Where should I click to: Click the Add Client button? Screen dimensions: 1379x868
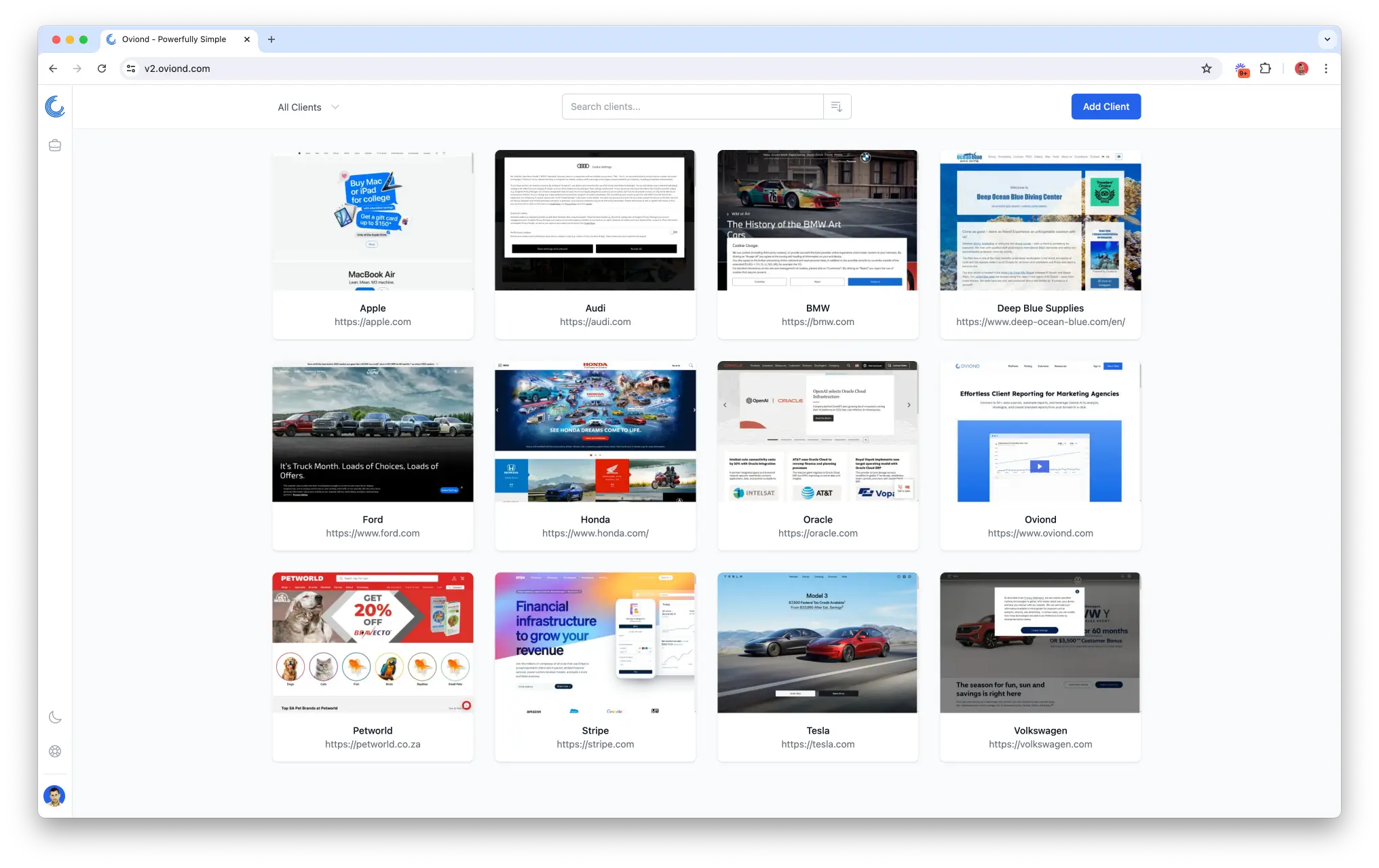(x=1106, y=107)
